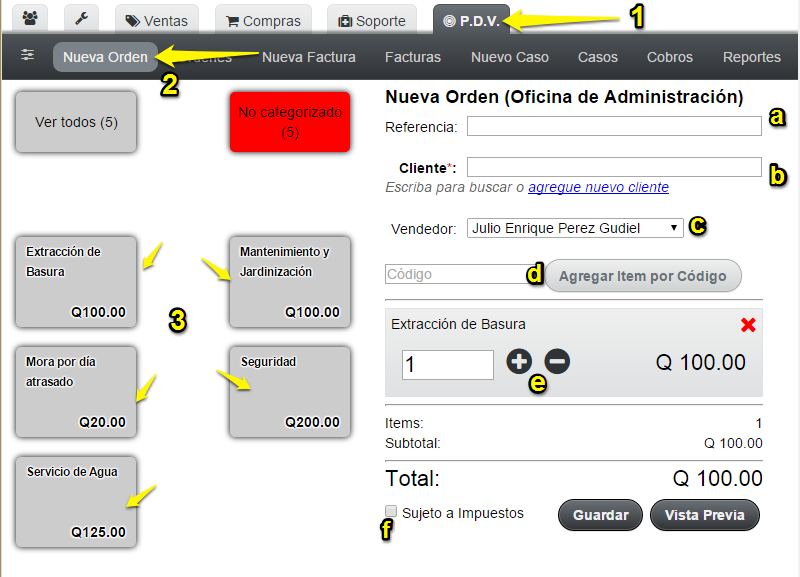Viewport: 800px width, 577px height.
Task: Click Agregar Item por Código button
Action: click(x=643, y=275)
